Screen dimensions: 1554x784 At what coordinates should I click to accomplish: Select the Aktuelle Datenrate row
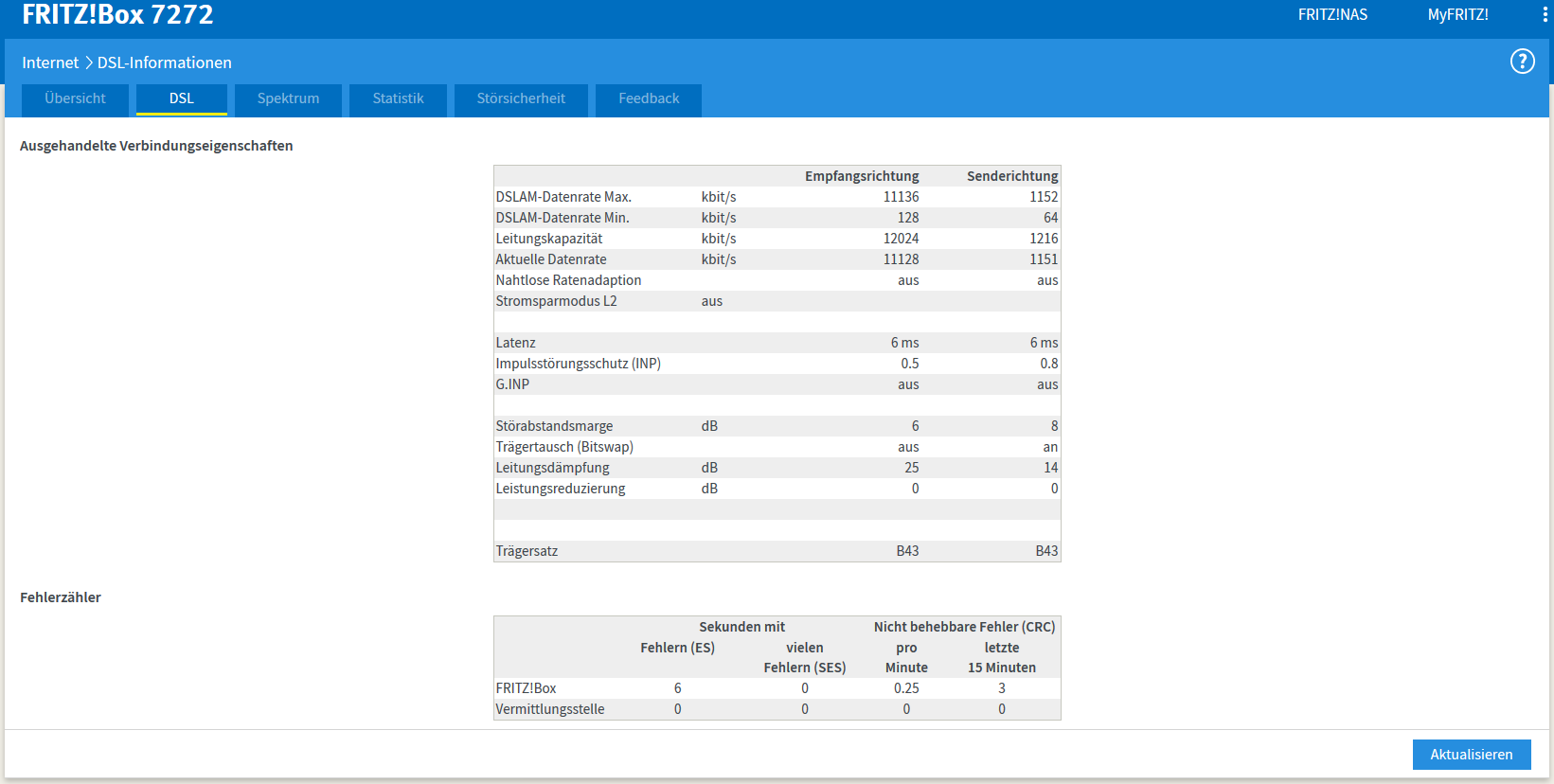click(x=777, y=259)
